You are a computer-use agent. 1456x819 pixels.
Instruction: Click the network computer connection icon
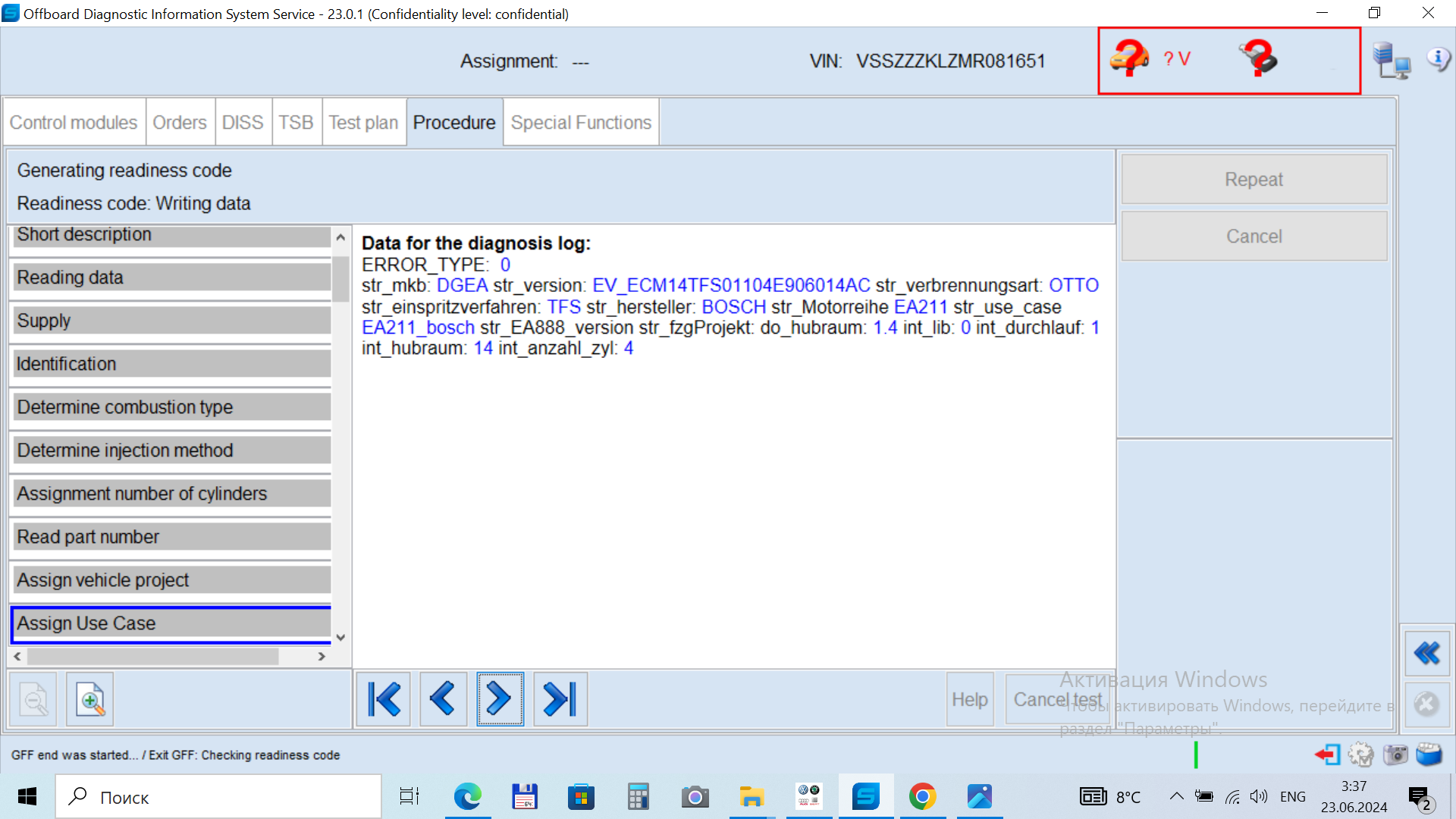point(1391,61)
